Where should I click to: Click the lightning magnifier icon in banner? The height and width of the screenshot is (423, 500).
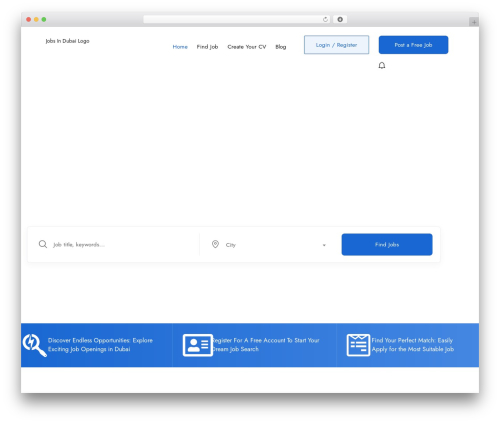pyautogui.click(x=34, y=345)
